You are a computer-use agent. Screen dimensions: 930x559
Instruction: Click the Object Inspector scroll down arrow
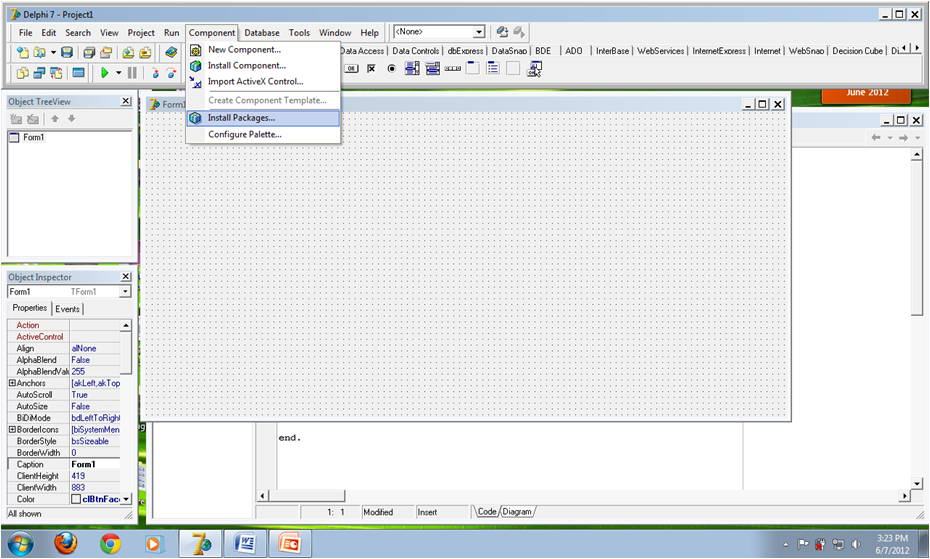[126, 499]
